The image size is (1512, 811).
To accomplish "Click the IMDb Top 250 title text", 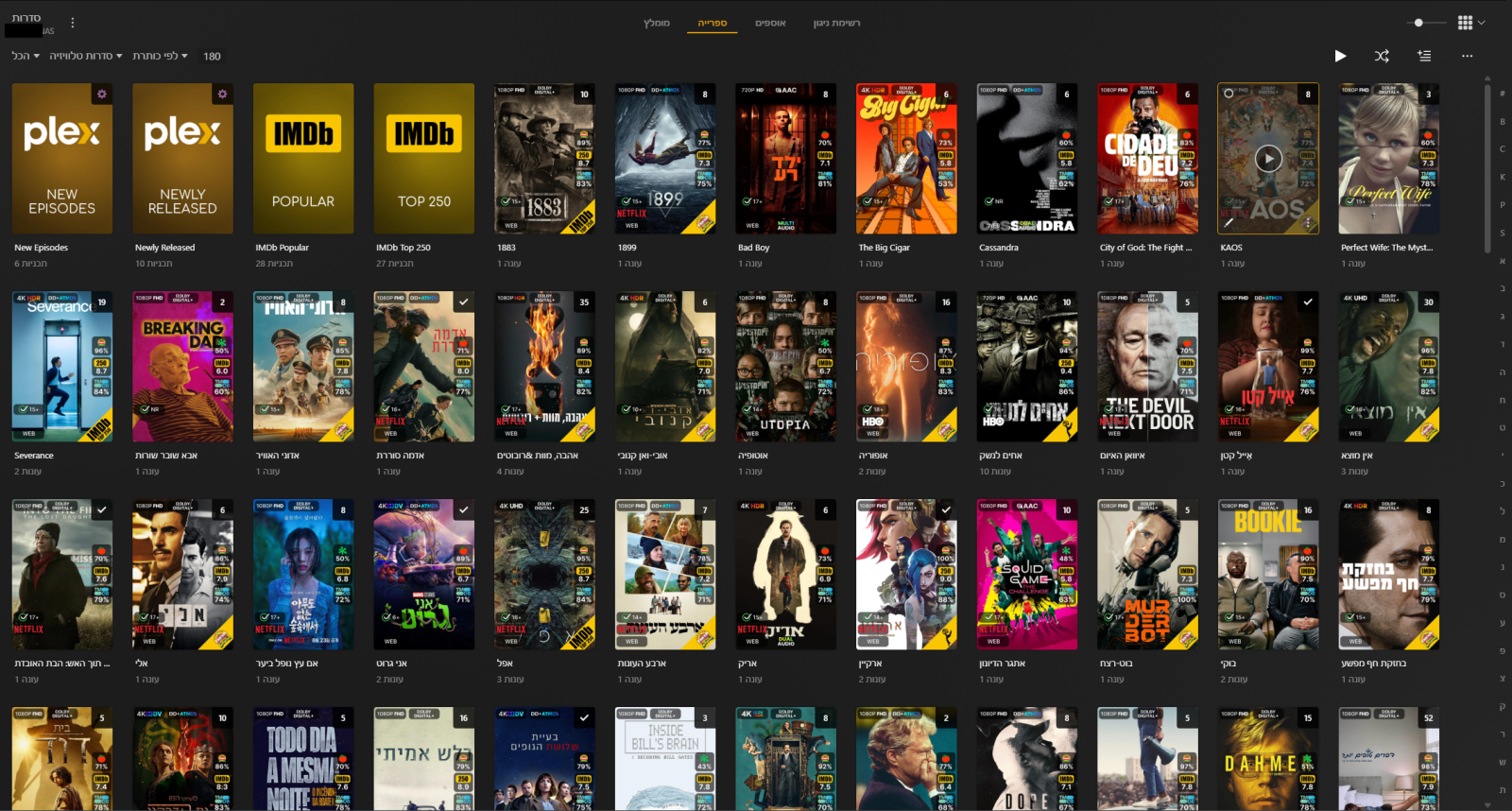I will (x=404, y=248).
